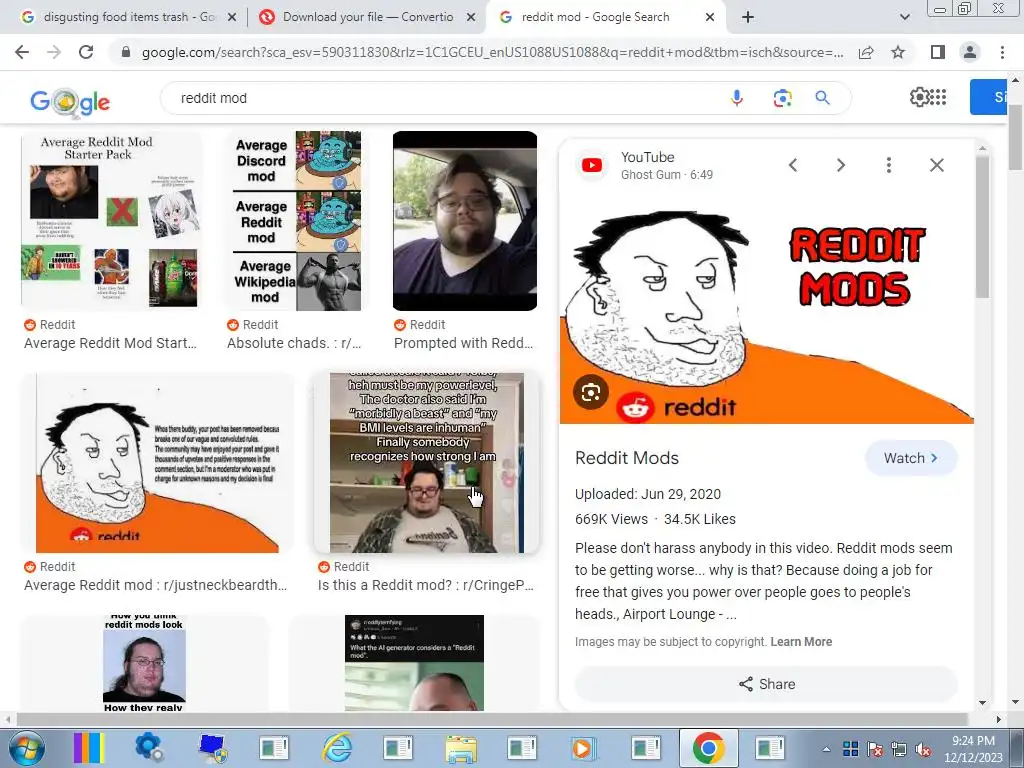Bookmark this tab with the star icon
Viewport: 1024px width, 768px height.
tap(898, 52)
